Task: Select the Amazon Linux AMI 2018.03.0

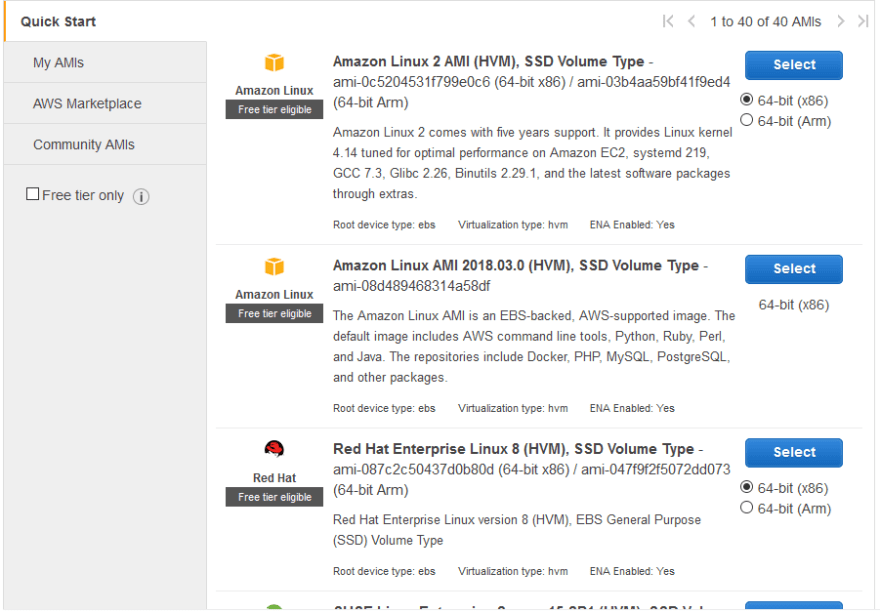Action: coord(794,269)
